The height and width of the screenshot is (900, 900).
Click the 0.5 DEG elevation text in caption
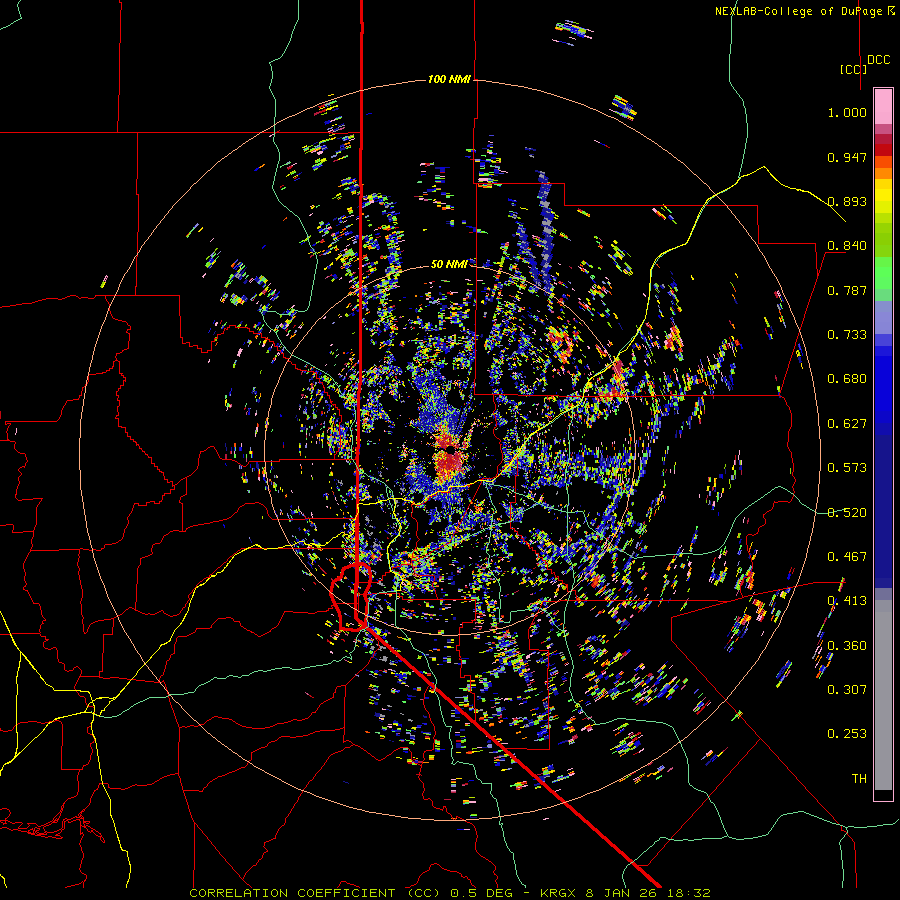click(x=483, y=893)
